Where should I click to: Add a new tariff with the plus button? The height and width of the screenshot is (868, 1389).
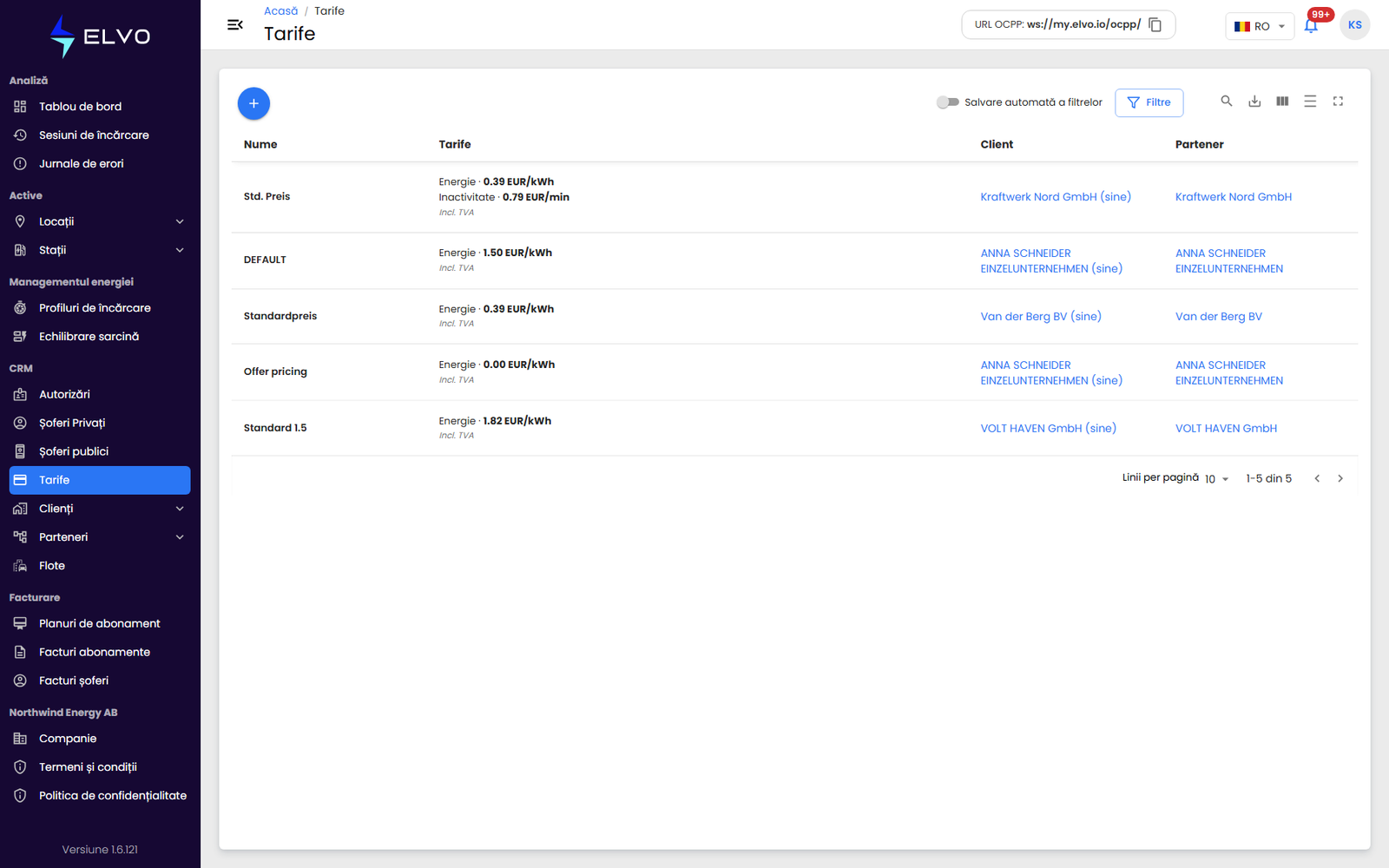(x=253, y=103)
